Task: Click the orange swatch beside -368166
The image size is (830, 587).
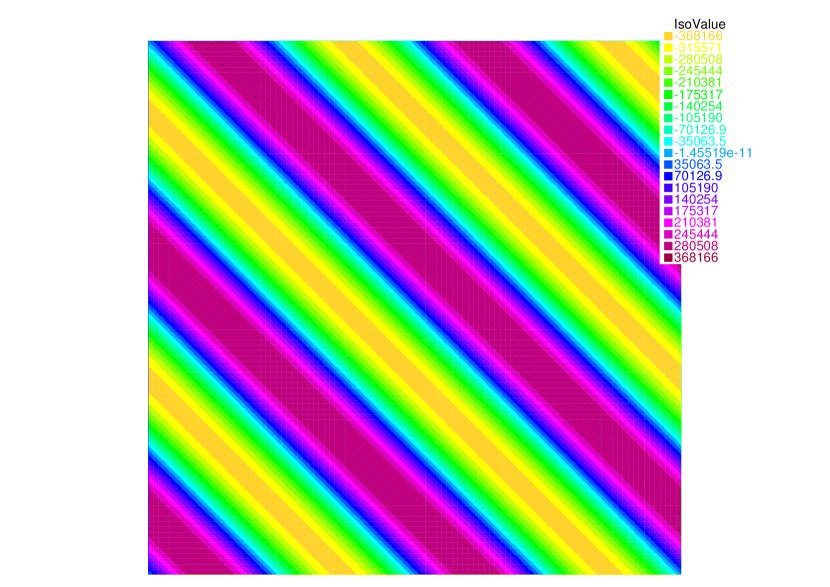Action: point(668,36)
